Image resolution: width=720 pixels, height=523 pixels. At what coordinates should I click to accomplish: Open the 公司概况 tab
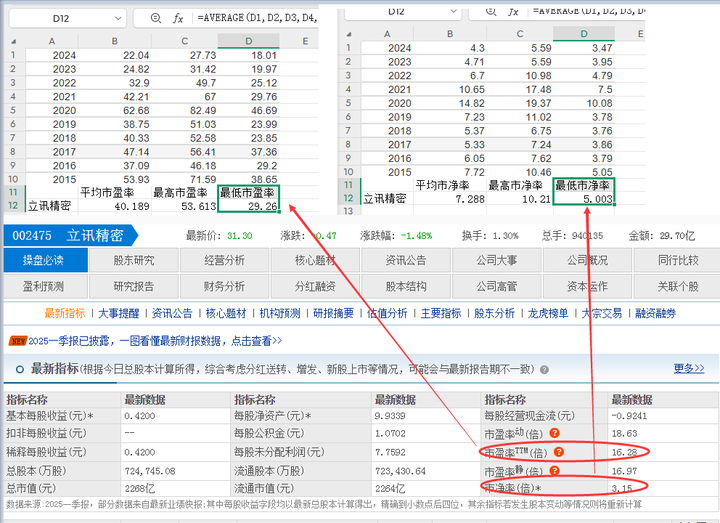[x=587, y=260]
